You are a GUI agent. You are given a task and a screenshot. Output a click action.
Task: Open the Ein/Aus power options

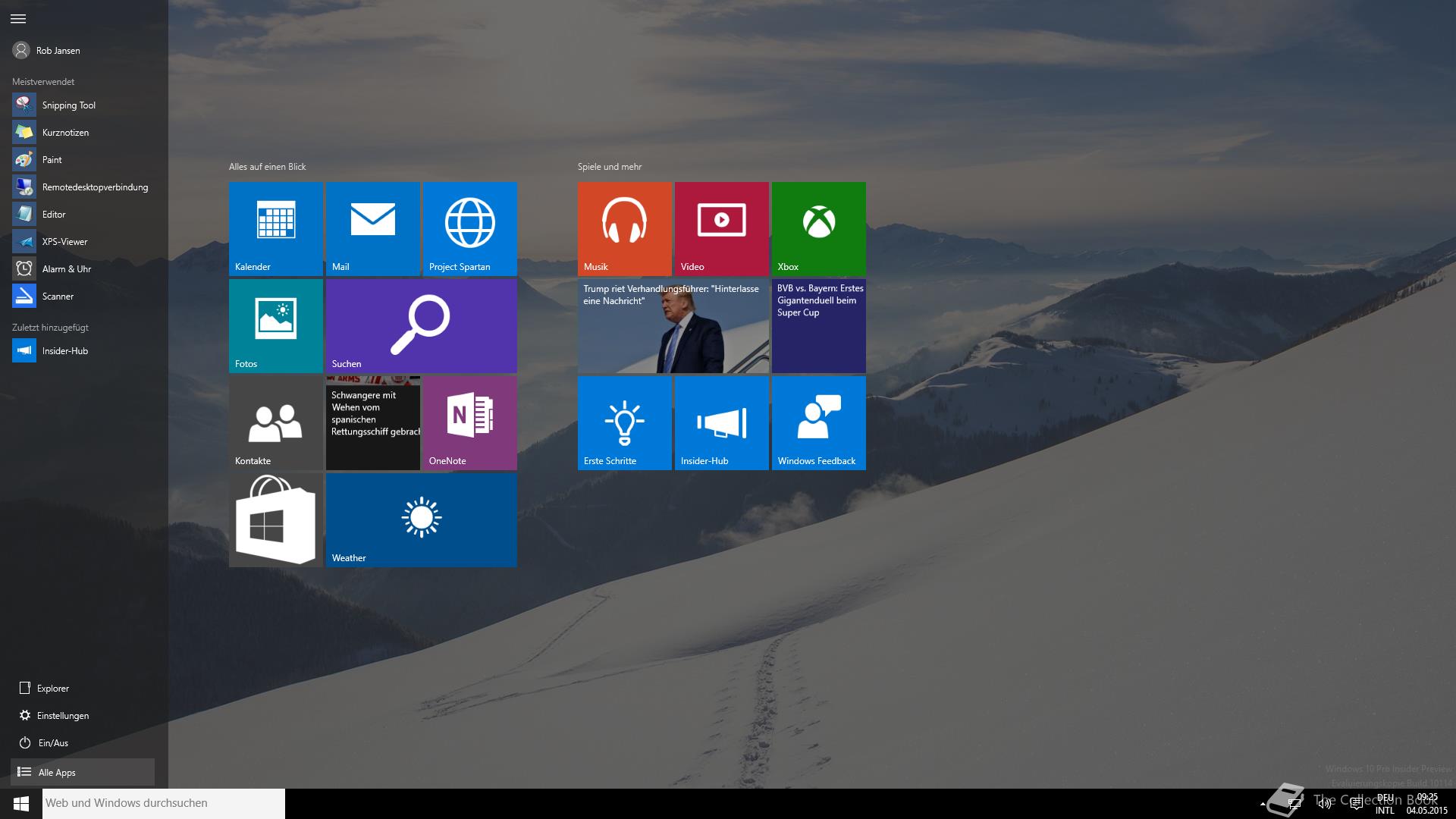point(53,743)
